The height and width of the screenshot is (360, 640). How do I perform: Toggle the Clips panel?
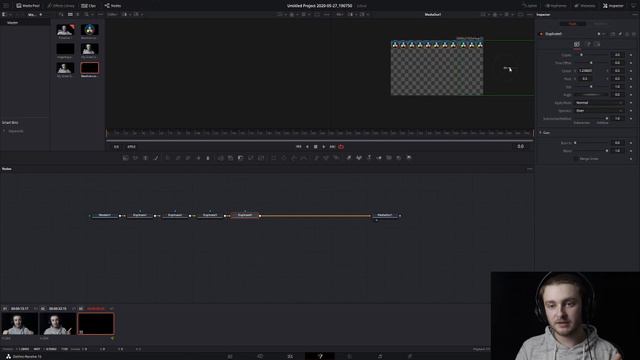click(x=88, y=6)
